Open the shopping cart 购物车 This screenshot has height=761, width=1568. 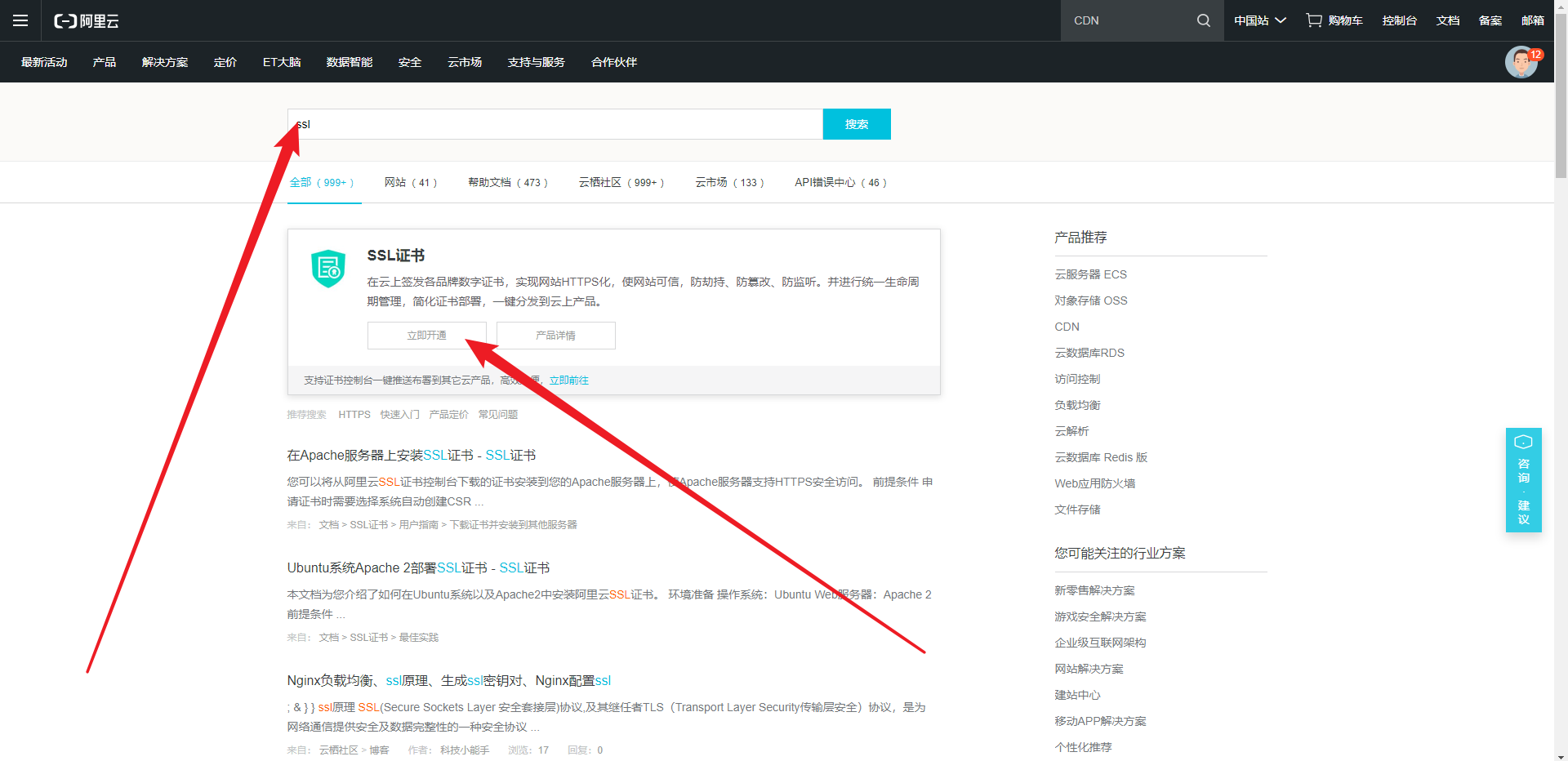(x=1334, y=20)
